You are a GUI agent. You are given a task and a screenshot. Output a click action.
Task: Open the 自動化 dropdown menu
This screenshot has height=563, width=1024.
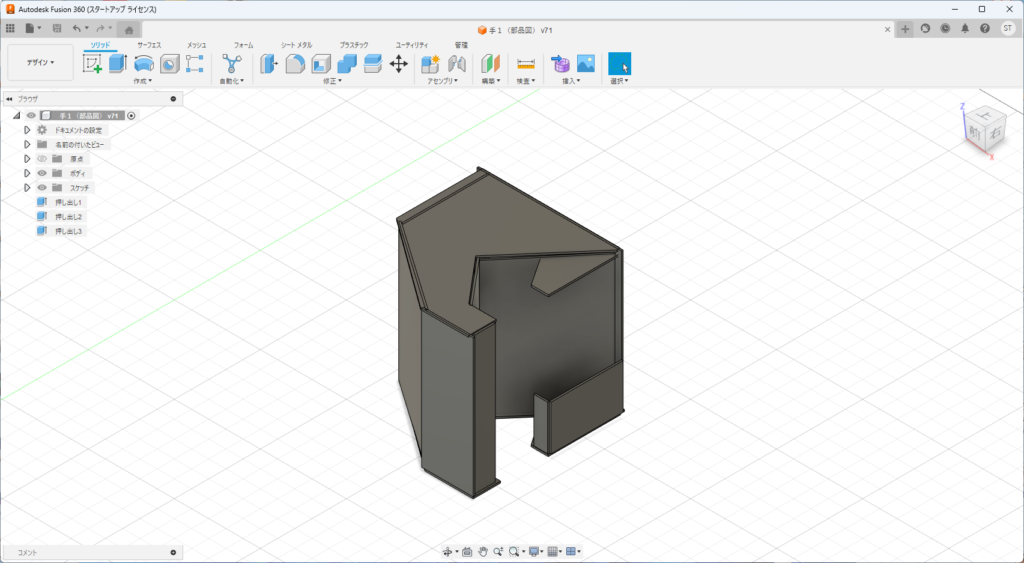pos(231,81)
